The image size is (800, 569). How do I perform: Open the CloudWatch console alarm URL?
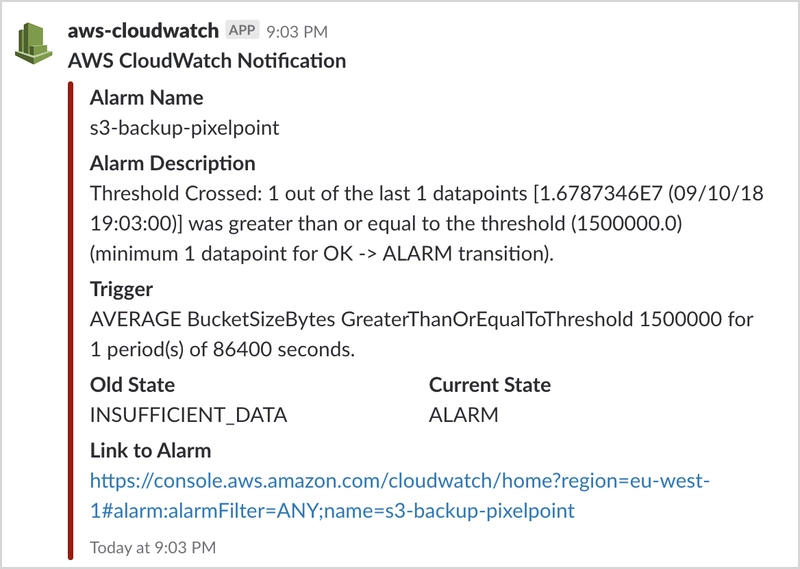[x=400, y=481]
